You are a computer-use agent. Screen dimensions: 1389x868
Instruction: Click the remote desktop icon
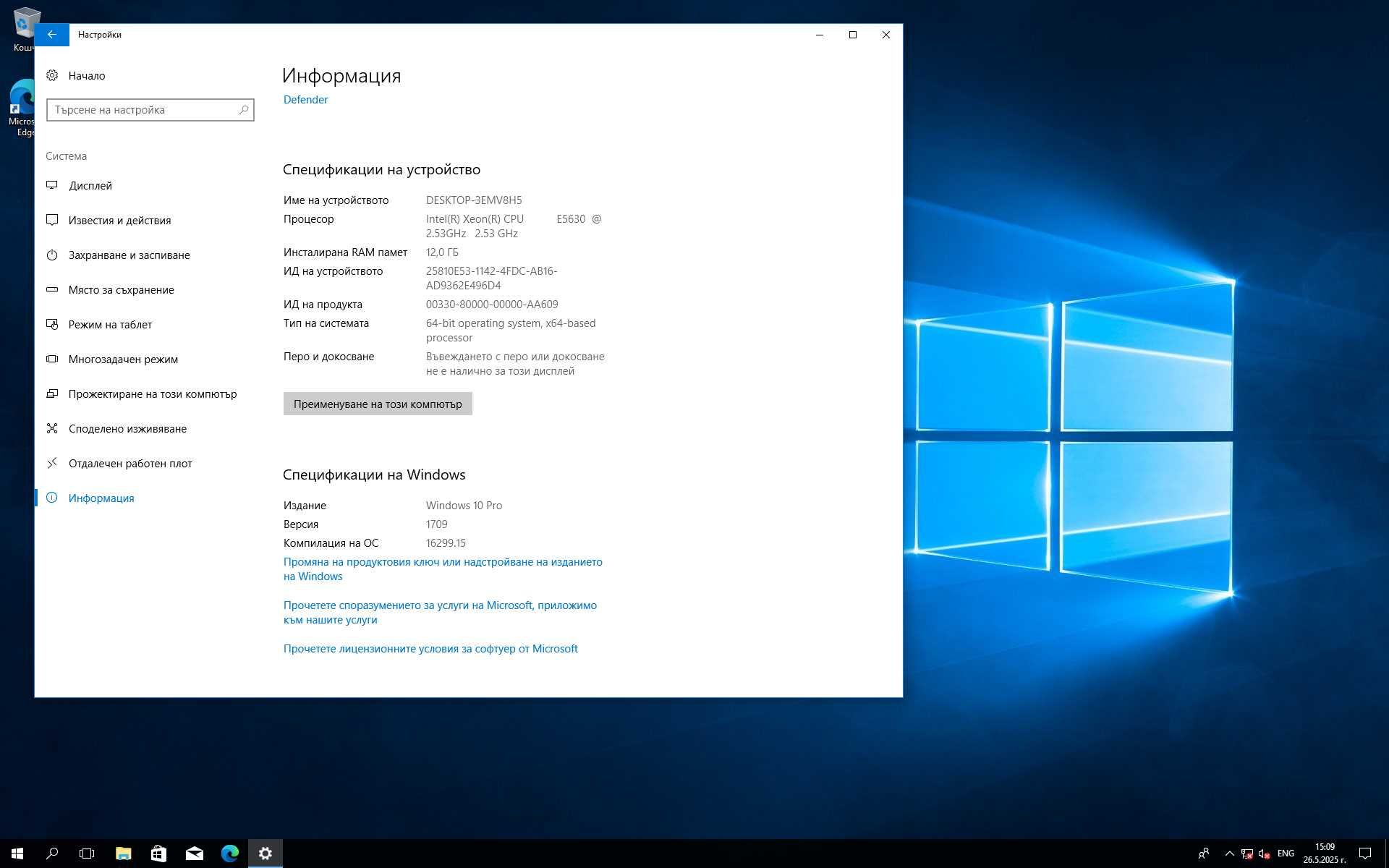click(52, 463)
